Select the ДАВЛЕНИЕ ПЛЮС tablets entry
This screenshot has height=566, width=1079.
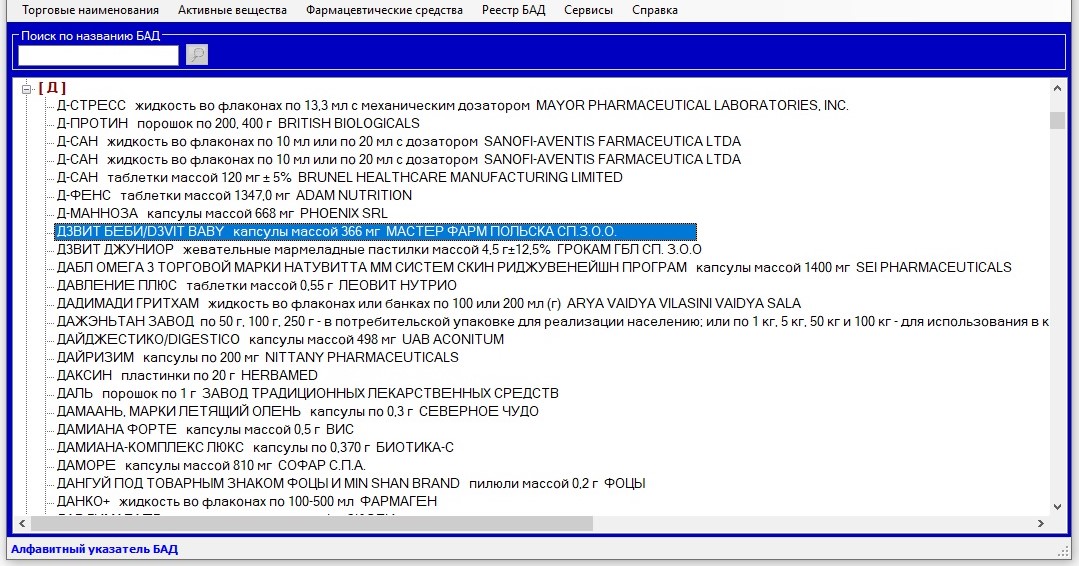click(256, 285)
